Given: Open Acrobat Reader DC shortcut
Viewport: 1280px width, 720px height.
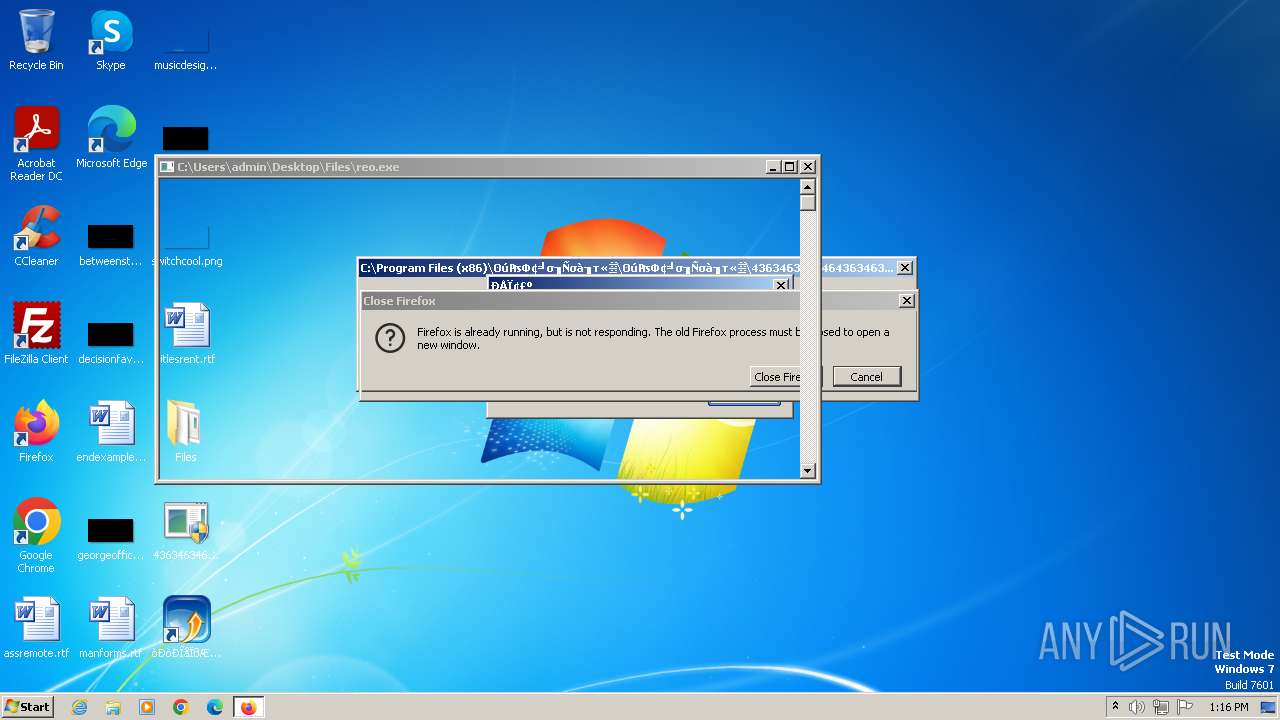Looking at the screenshot, I should [36, 144].
